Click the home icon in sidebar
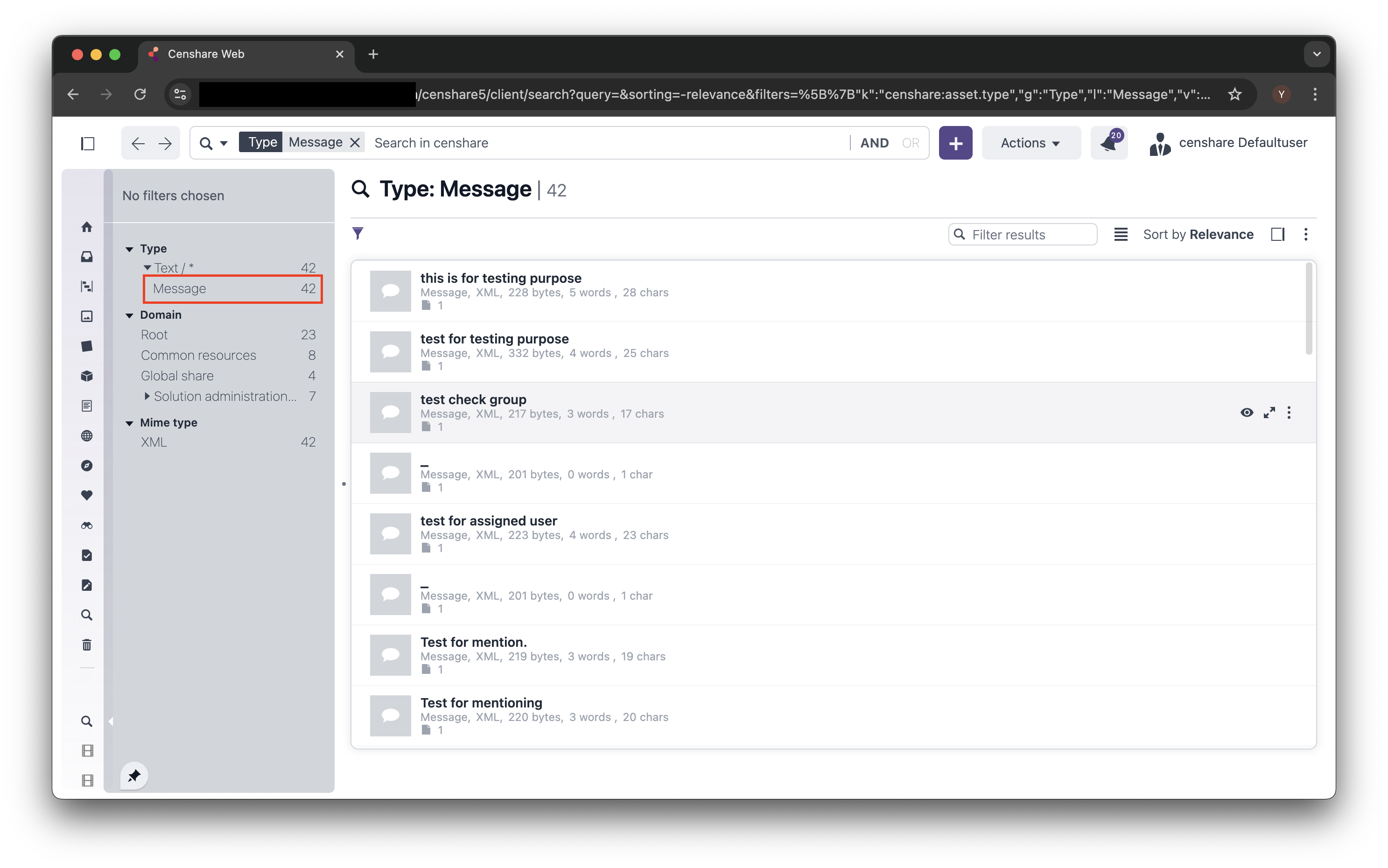The image size is (1388, 868). tap(87, 227)
